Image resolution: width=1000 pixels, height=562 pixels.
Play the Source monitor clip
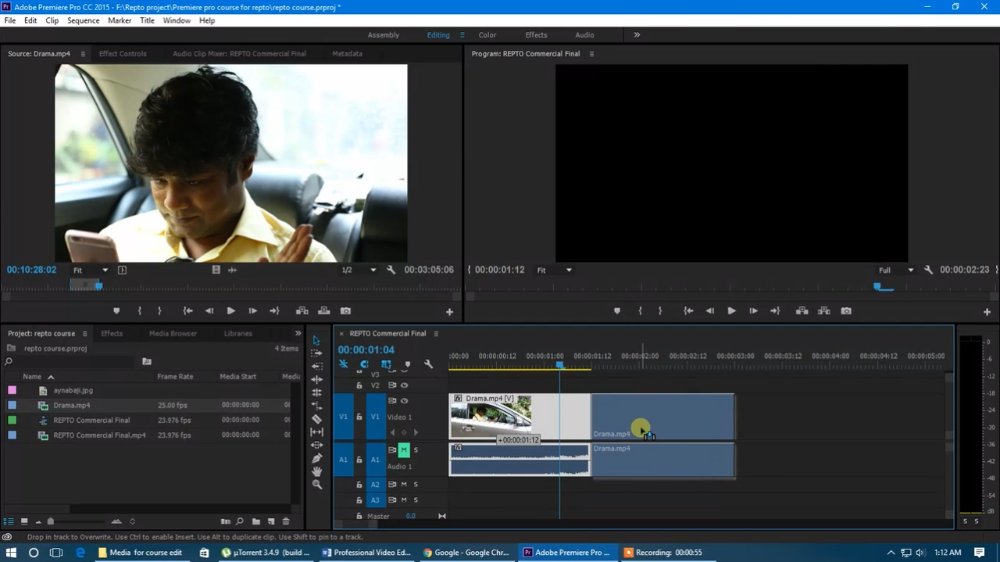pos(231,311)
